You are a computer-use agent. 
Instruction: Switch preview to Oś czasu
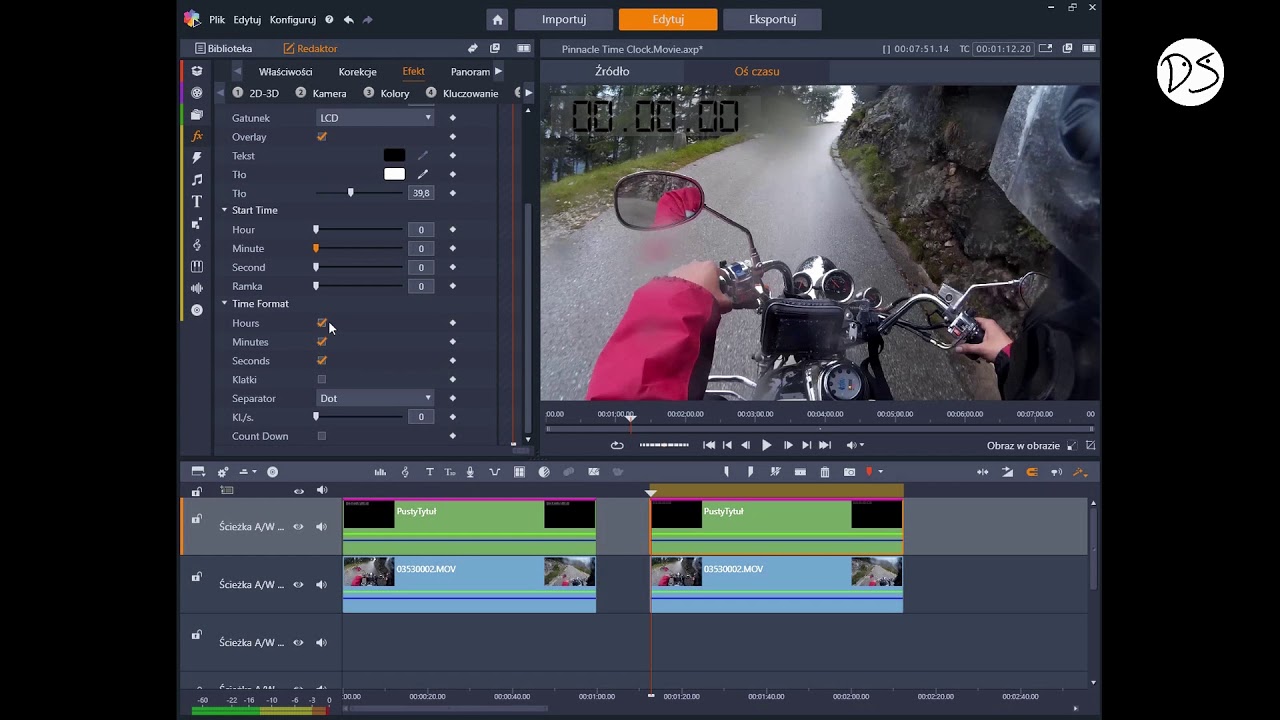(757, 71)
